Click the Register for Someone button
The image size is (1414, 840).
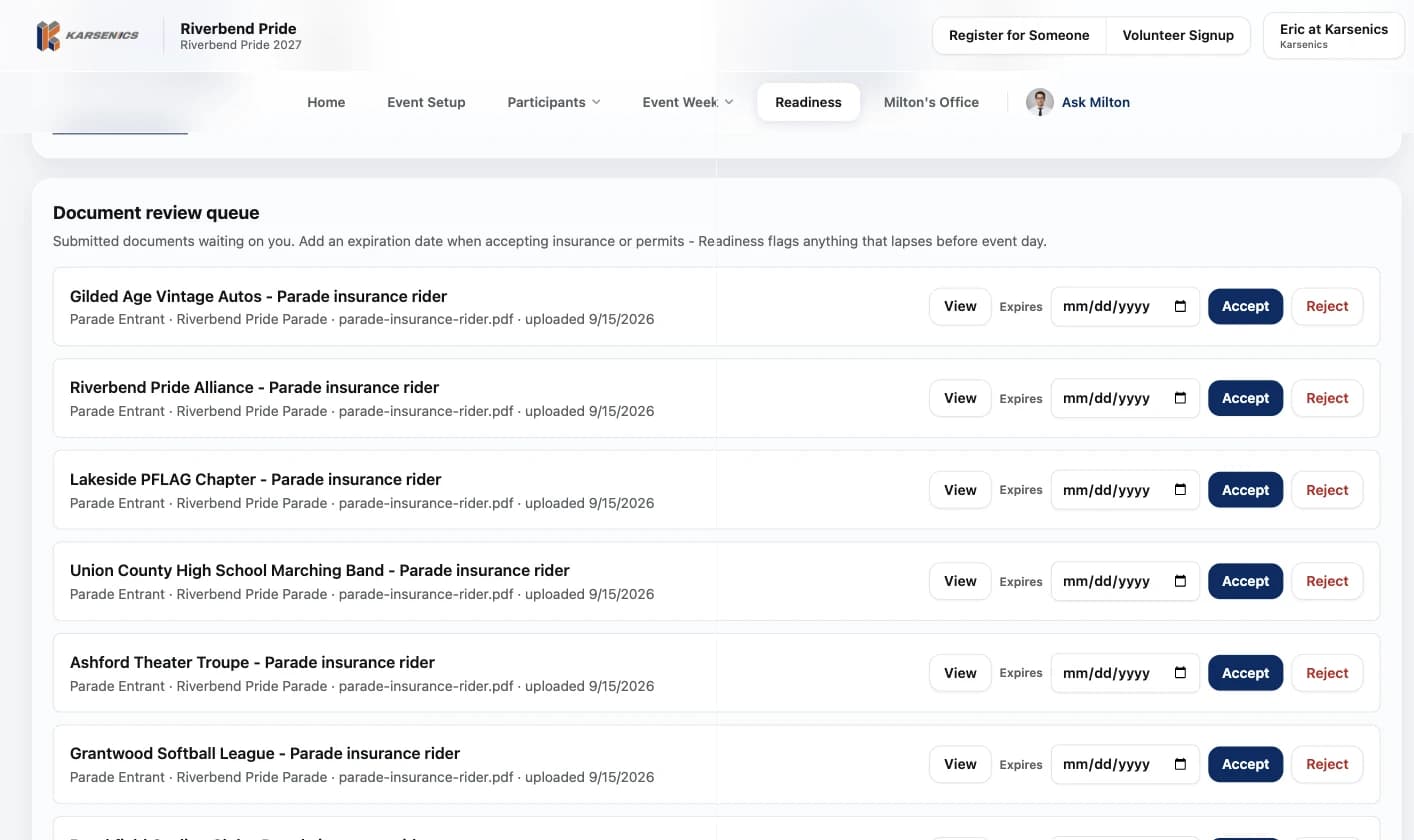[1019, 35]
